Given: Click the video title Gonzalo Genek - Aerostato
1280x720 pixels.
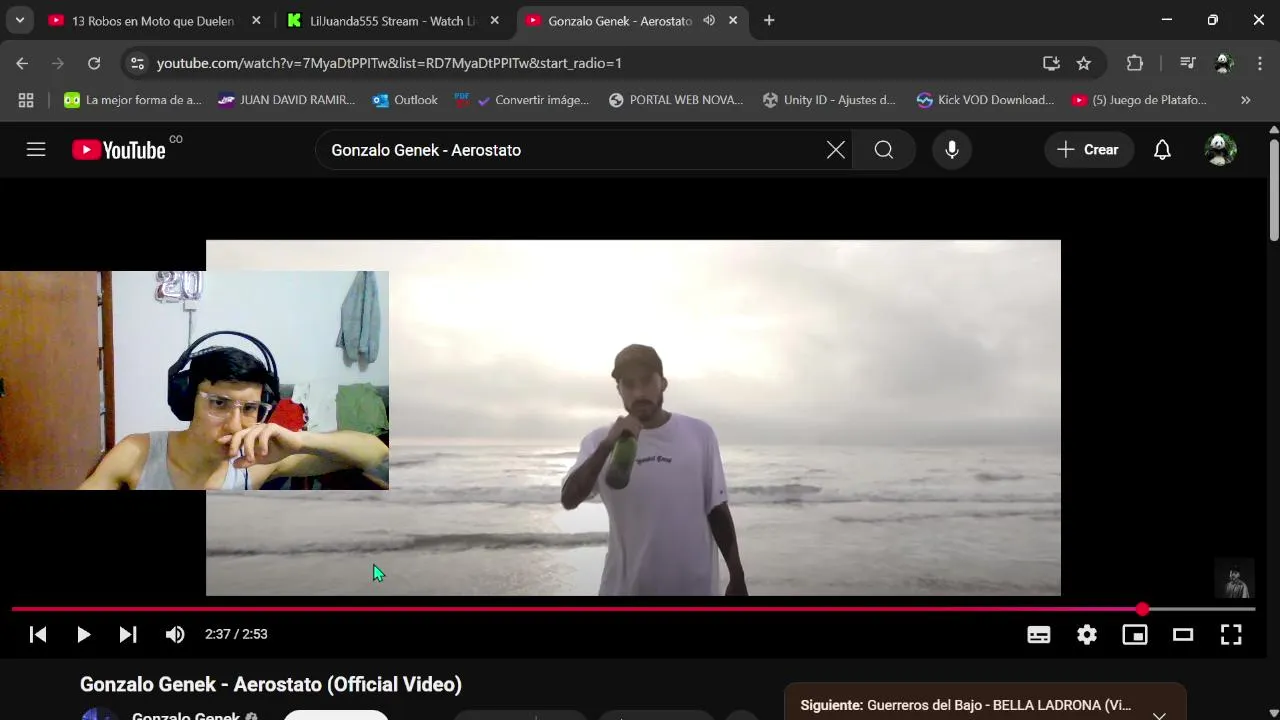Looking at the screenshot, I should [x=271, y=685].
